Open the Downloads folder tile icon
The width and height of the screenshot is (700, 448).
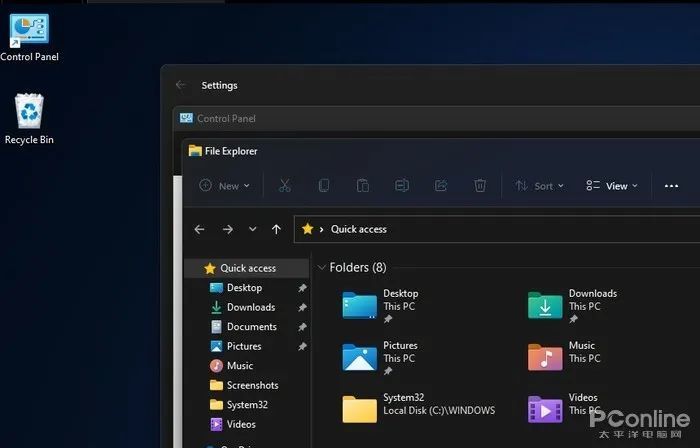(545, 306)
